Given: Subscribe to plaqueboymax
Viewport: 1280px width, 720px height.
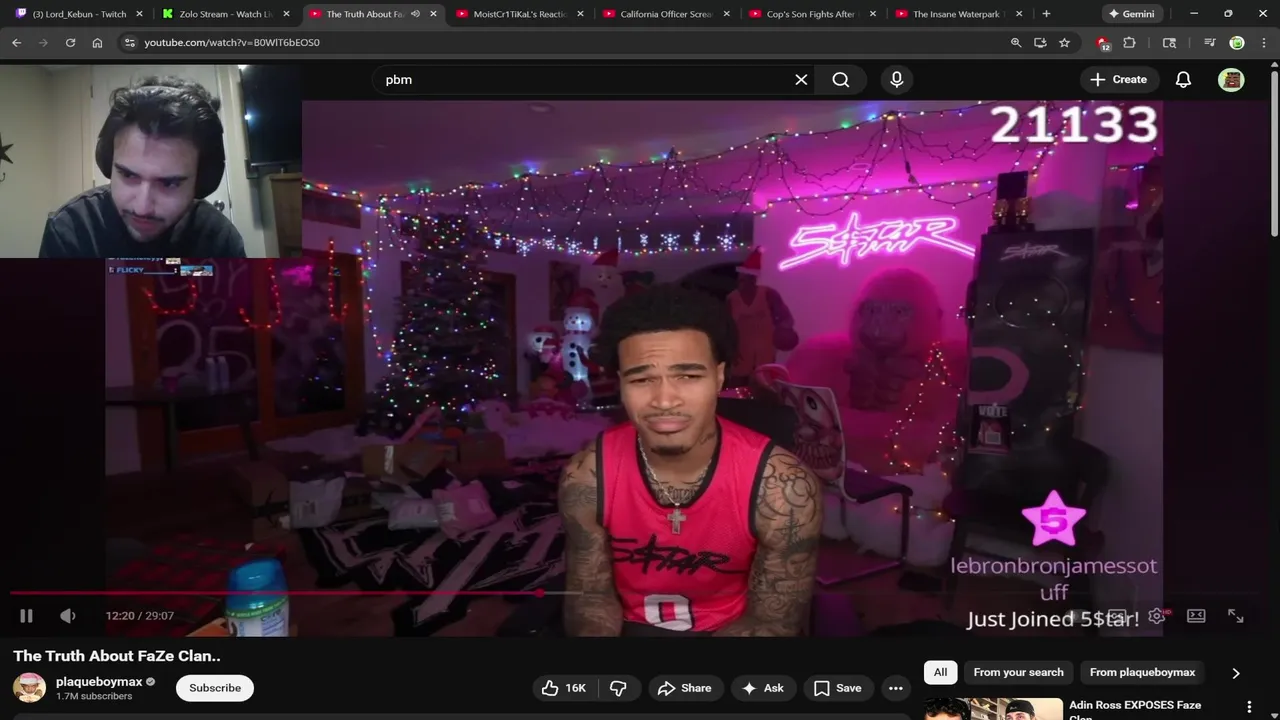Looking at the screenshot, I should point(215,688).
